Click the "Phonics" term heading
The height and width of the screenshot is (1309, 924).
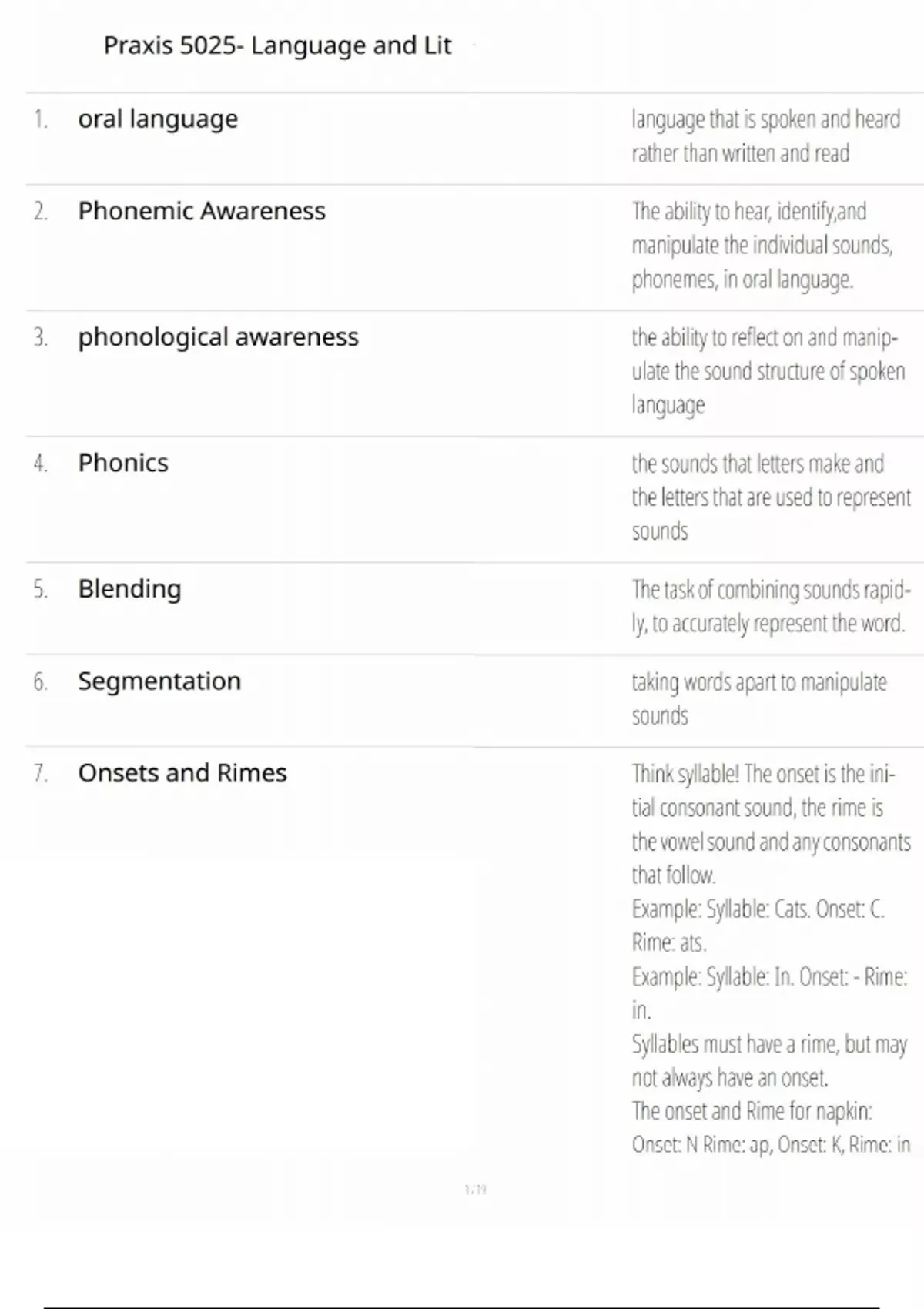point(123,463)
